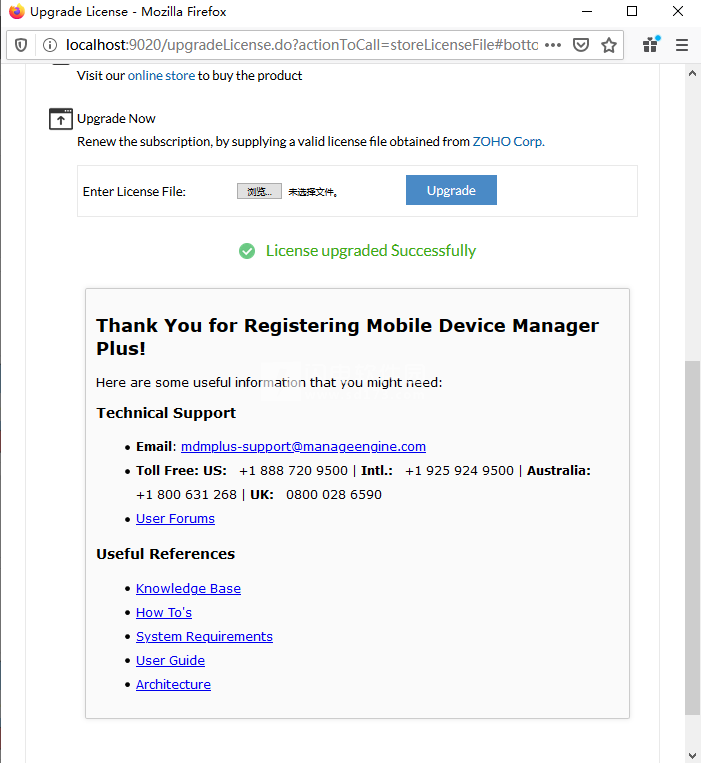
Task: Open mdmplus-support email link
Action: coord(303,447)
